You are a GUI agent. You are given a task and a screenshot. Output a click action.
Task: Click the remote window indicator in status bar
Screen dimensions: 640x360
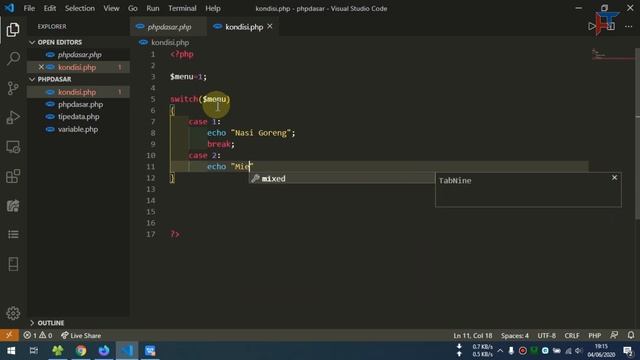coord(9,335)
